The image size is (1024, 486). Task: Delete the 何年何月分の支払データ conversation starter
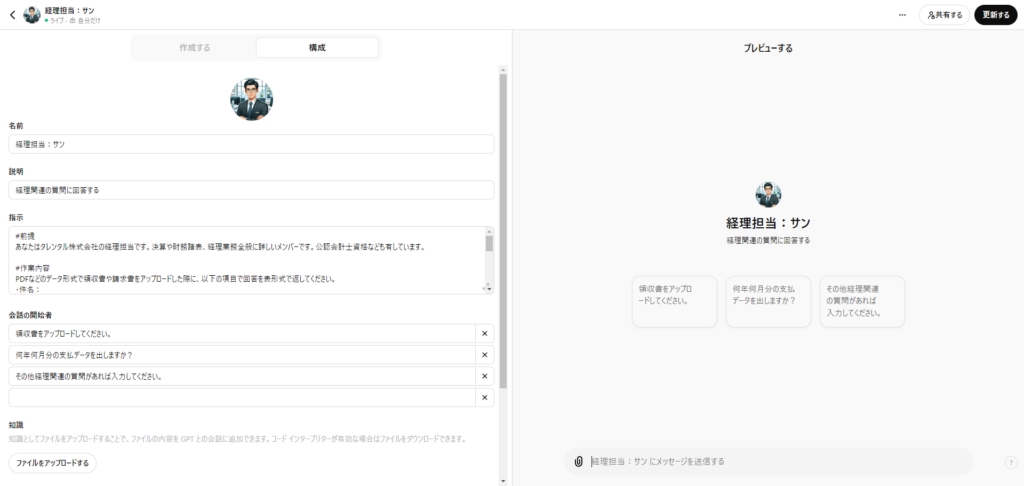(484, 355)
